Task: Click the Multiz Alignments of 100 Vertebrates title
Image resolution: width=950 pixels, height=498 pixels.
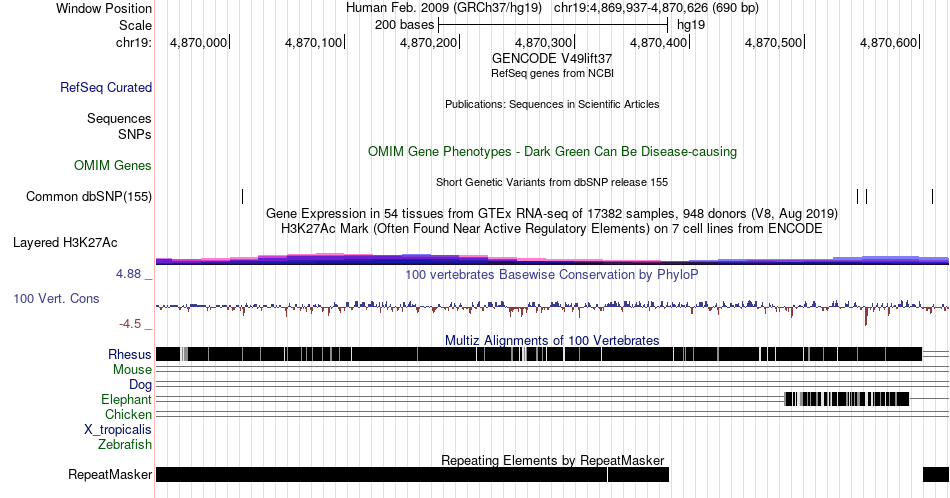Action: click(552, 340)
